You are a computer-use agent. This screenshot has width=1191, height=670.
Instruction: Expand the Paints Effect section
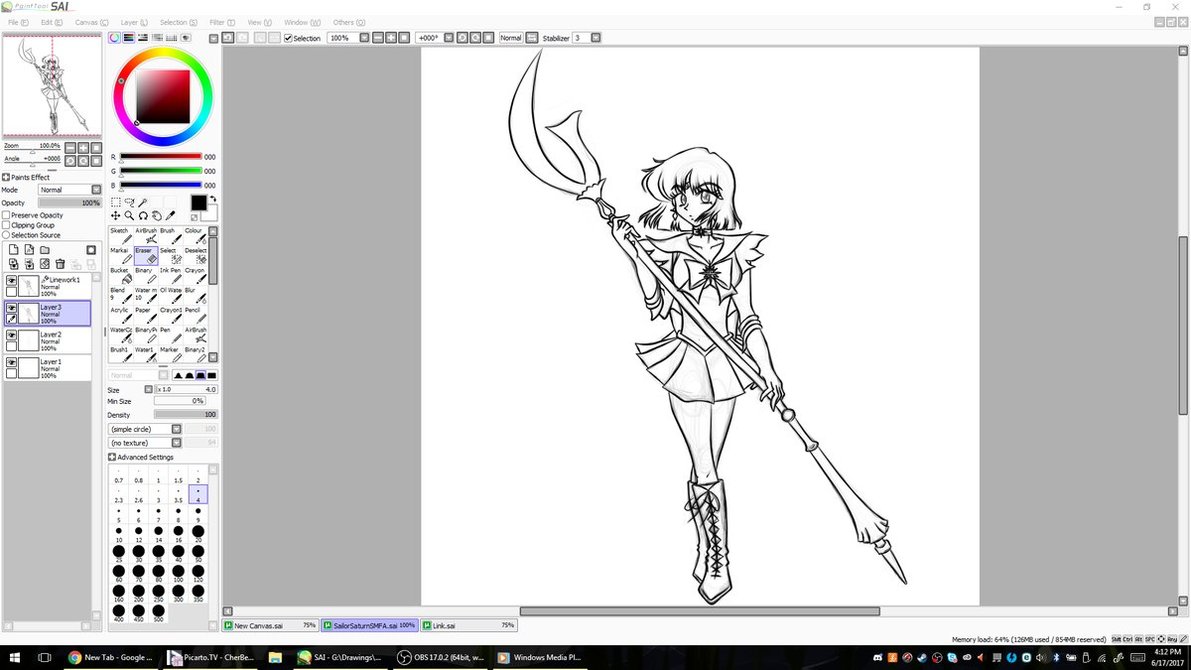[6, 177]
